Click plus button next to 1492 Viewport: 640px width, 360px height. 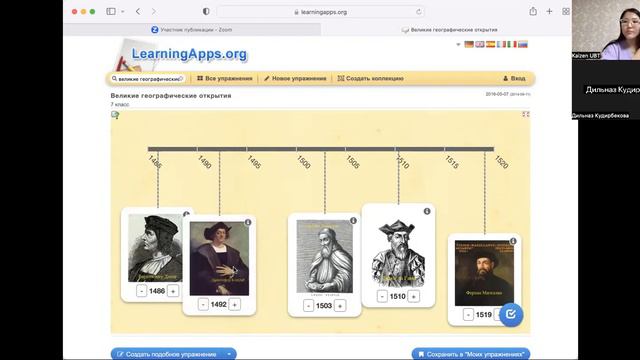[x=235, y=304]
